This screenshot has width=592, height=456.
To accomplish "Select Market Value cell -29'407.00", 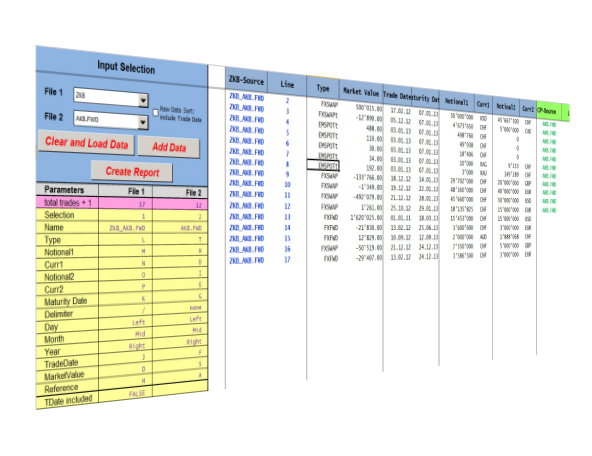I will [368, 257].
